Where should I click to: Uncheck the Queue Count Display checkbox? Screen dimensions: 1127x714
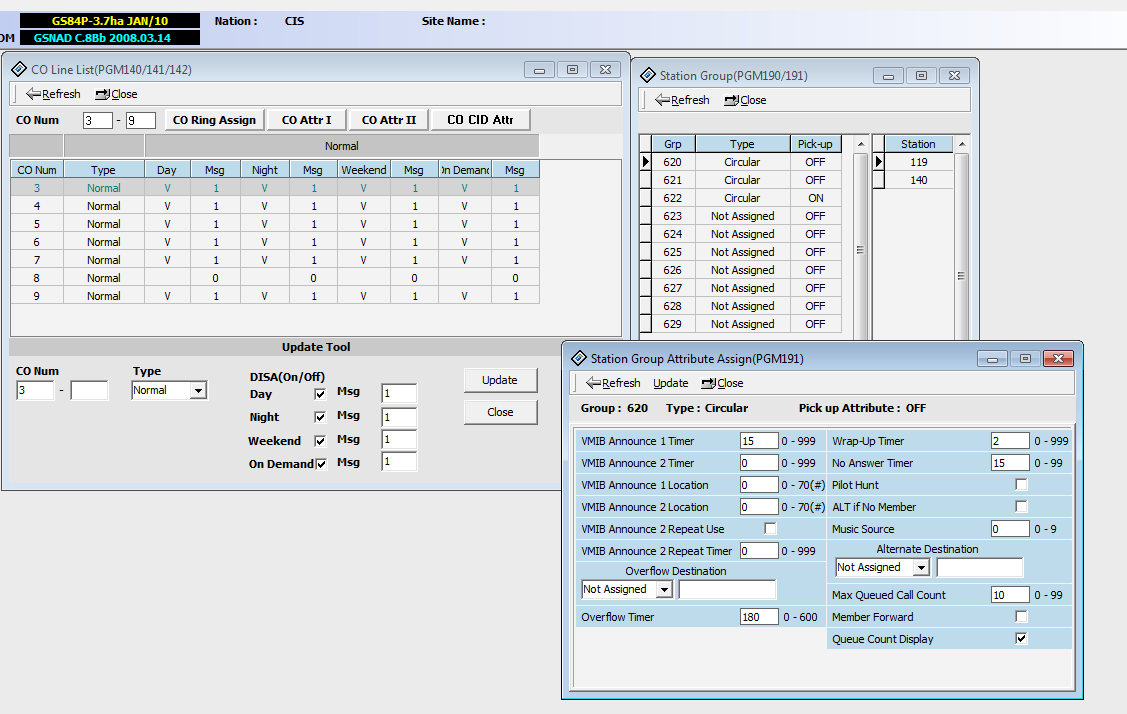pos(1021,639)
